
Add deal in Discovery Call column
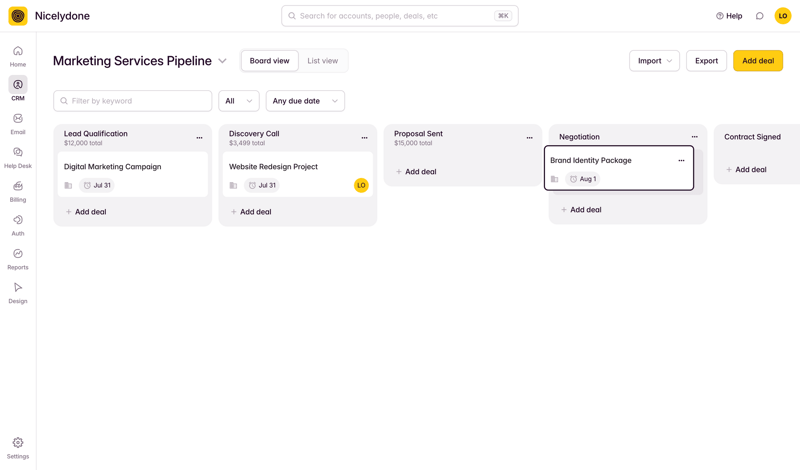pos(251,212)
